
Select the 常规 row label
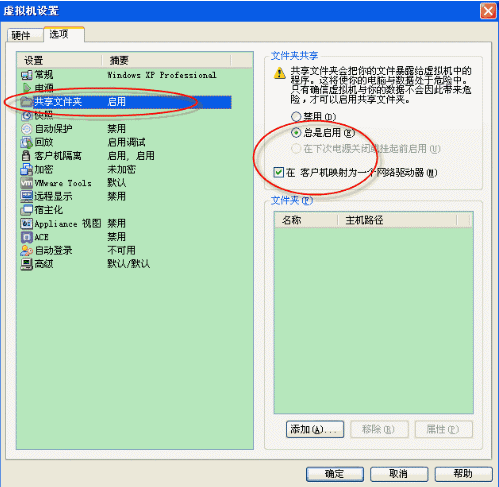pos(44,75)
